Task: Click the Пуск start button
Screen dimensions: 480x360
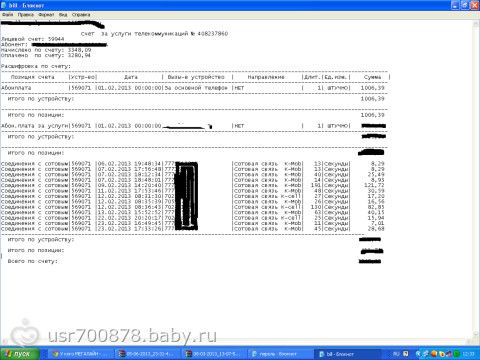Action: [20, 354]
